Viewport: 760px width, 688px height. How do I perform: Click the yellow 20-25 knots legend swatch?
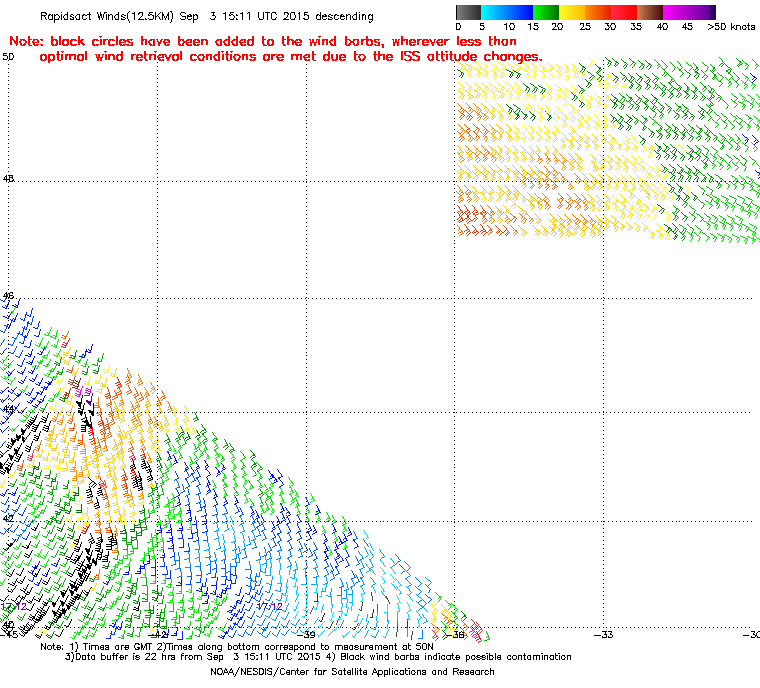572,12
